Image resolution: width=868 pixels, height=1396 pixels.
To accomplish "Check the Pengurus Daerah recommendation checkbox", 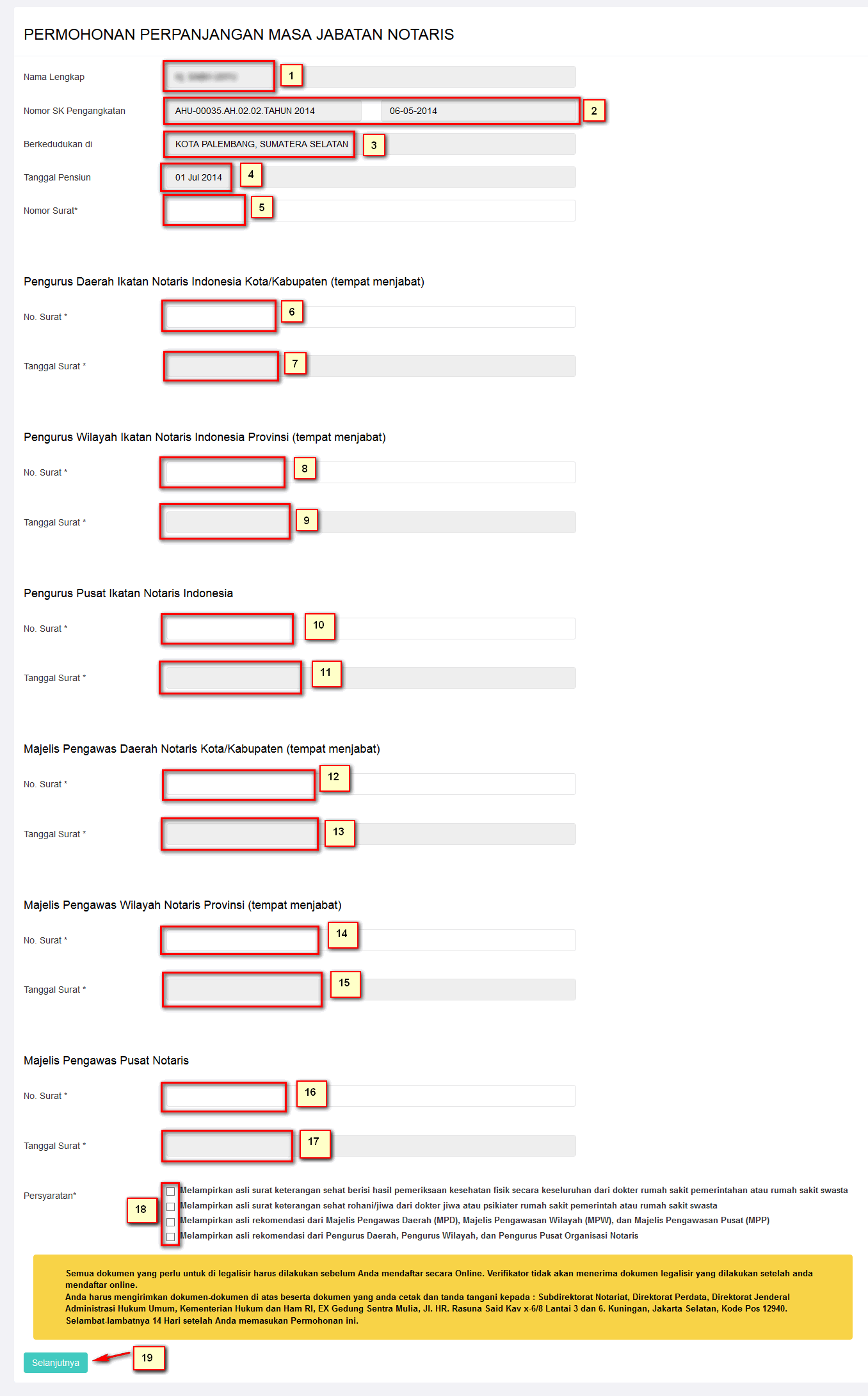I will point(170,1237).
